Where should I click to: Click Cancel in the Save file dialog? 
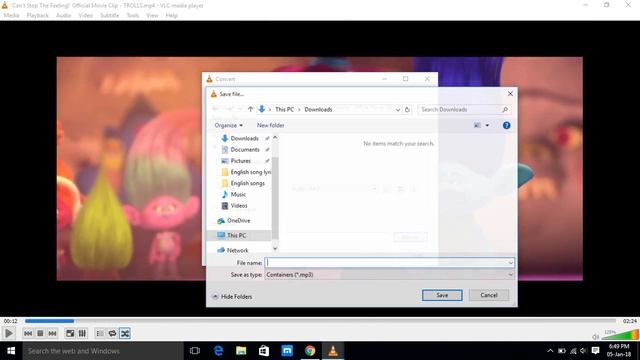(x=489, y=295)
